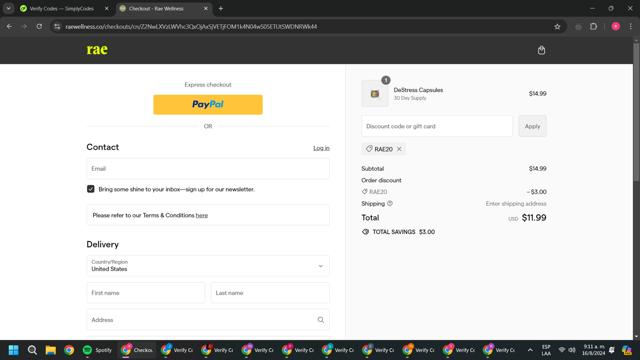The image size is (640, 360).
Task: Switch the ESP LAA keyboard language
Action: [x=546, y=350]
